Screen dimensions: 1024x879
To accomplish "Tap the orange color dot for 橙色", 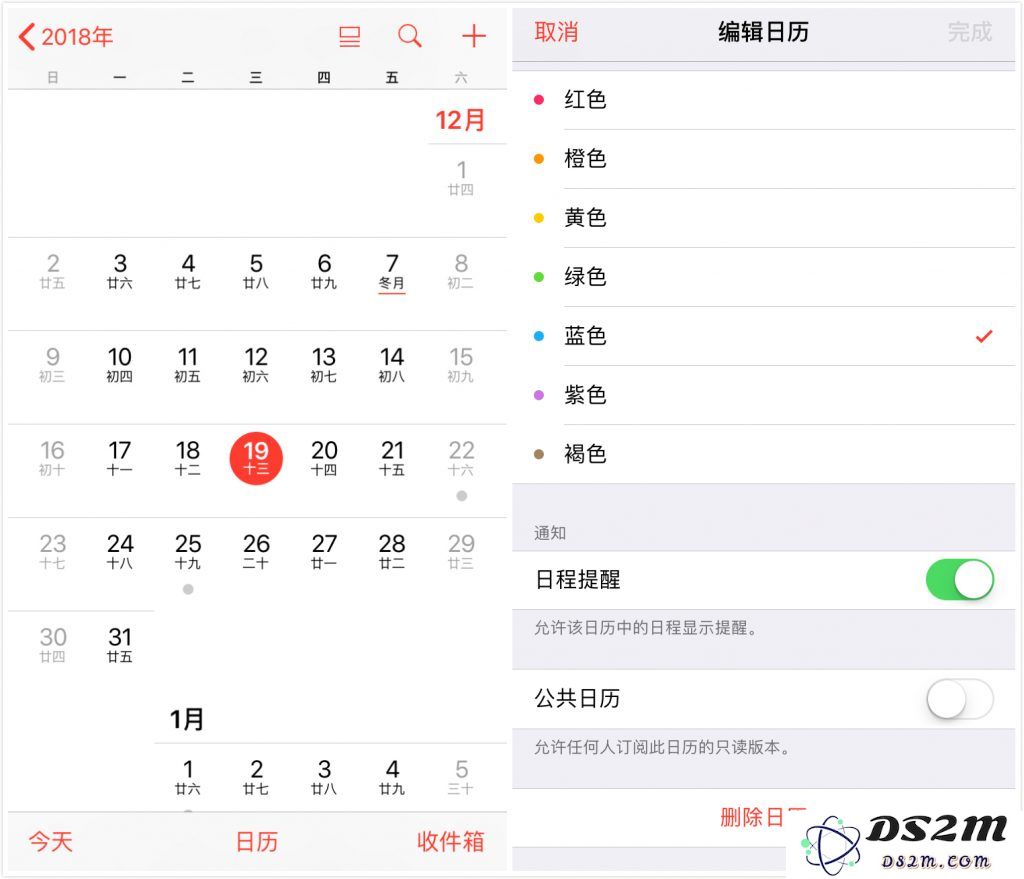I will click(x=539, y=159).
